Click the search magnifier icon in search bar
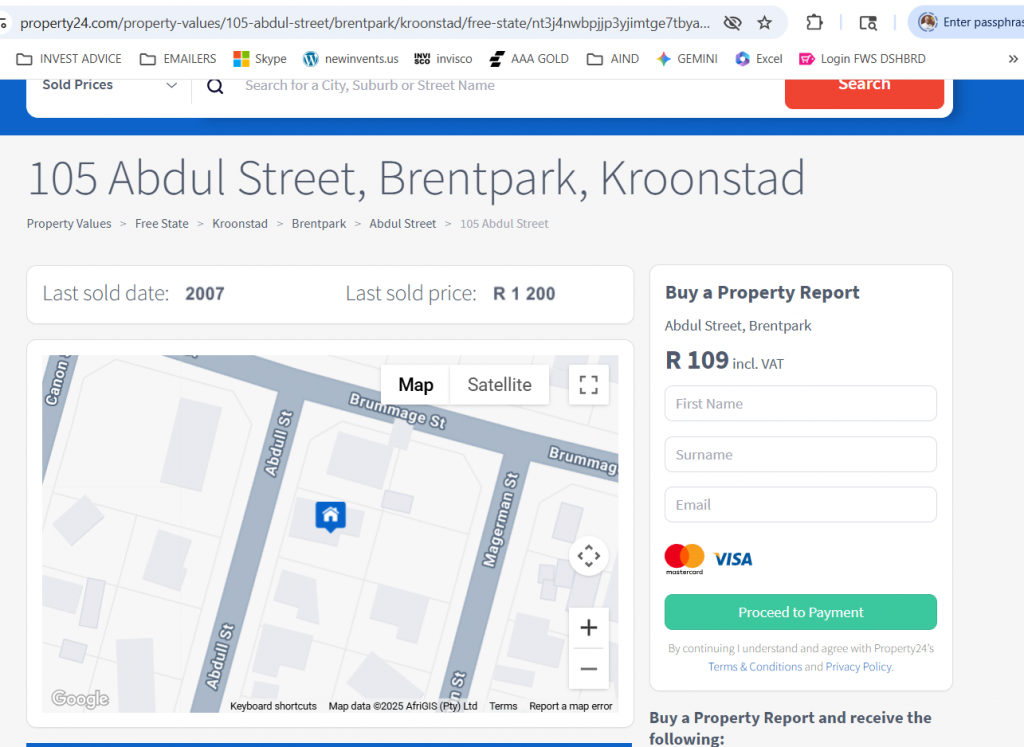The image size is (1024, 747). coord(215,86)
